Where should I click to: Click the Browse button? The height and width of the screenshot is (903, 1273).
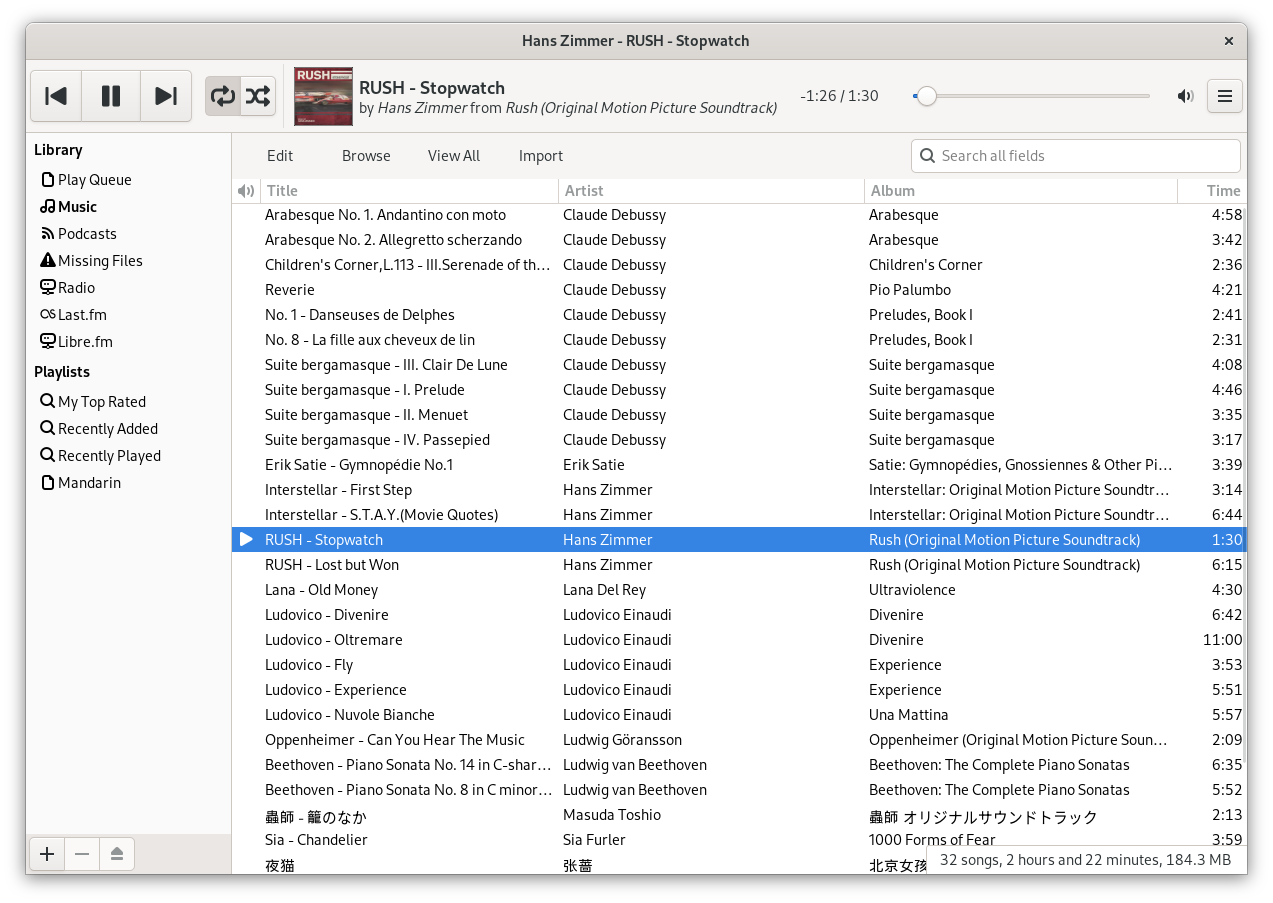tap(365, 156)
